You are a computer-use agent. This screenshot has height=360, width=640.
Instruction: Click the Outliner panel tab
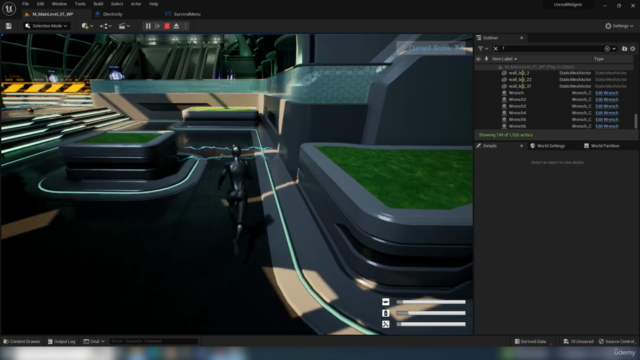[491, 38]
